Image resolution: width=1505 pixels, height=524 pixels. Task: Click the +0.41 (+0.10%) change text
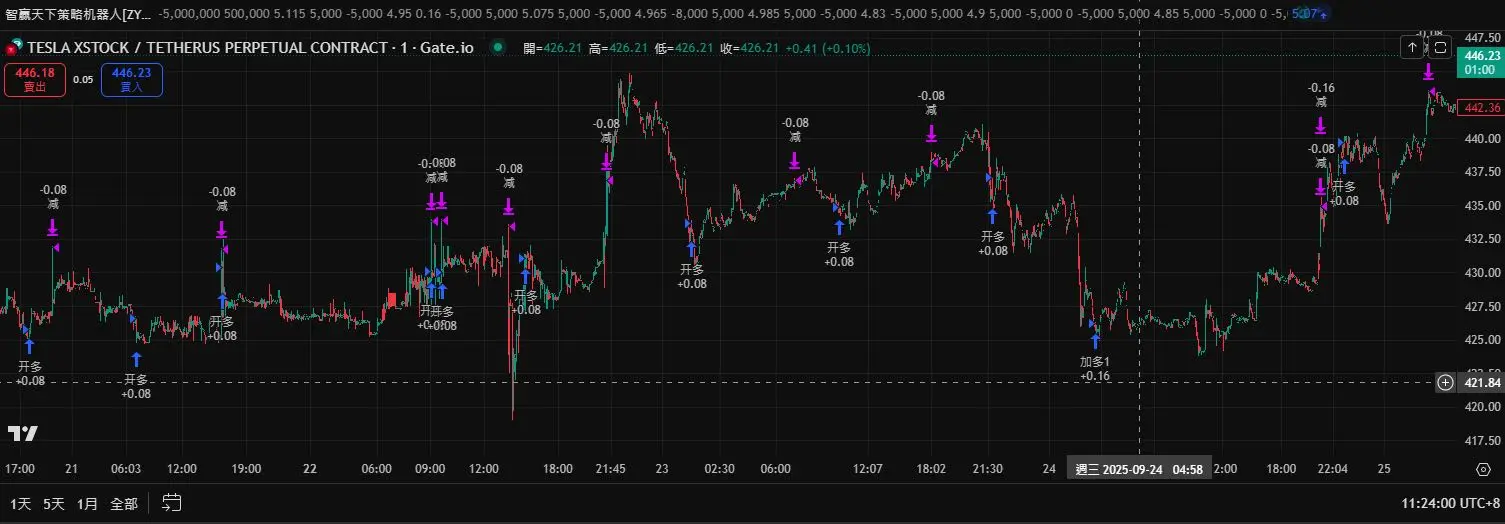pos(828,47)
